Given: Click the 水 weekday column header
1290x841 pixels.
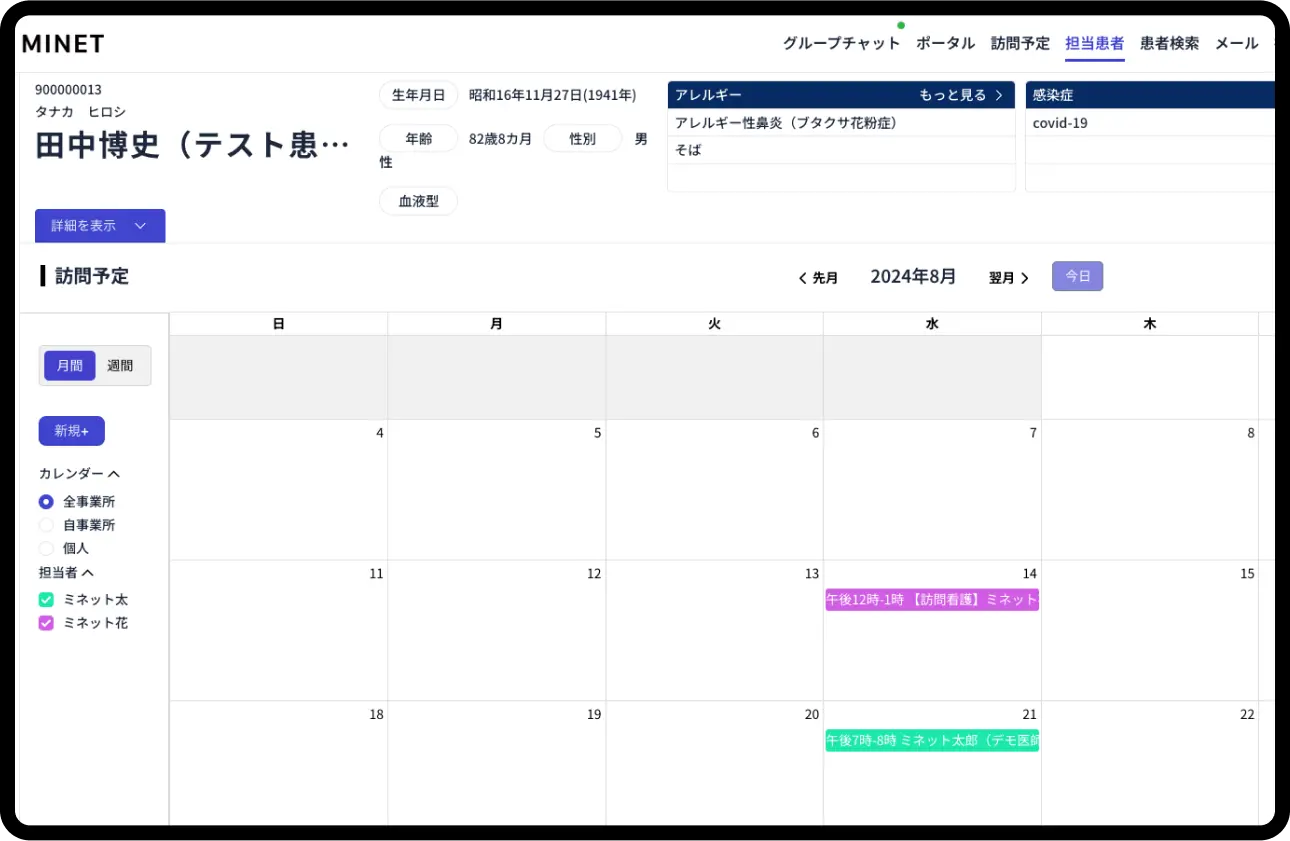Looking at the screenshot, I should (x=932, y=324).
